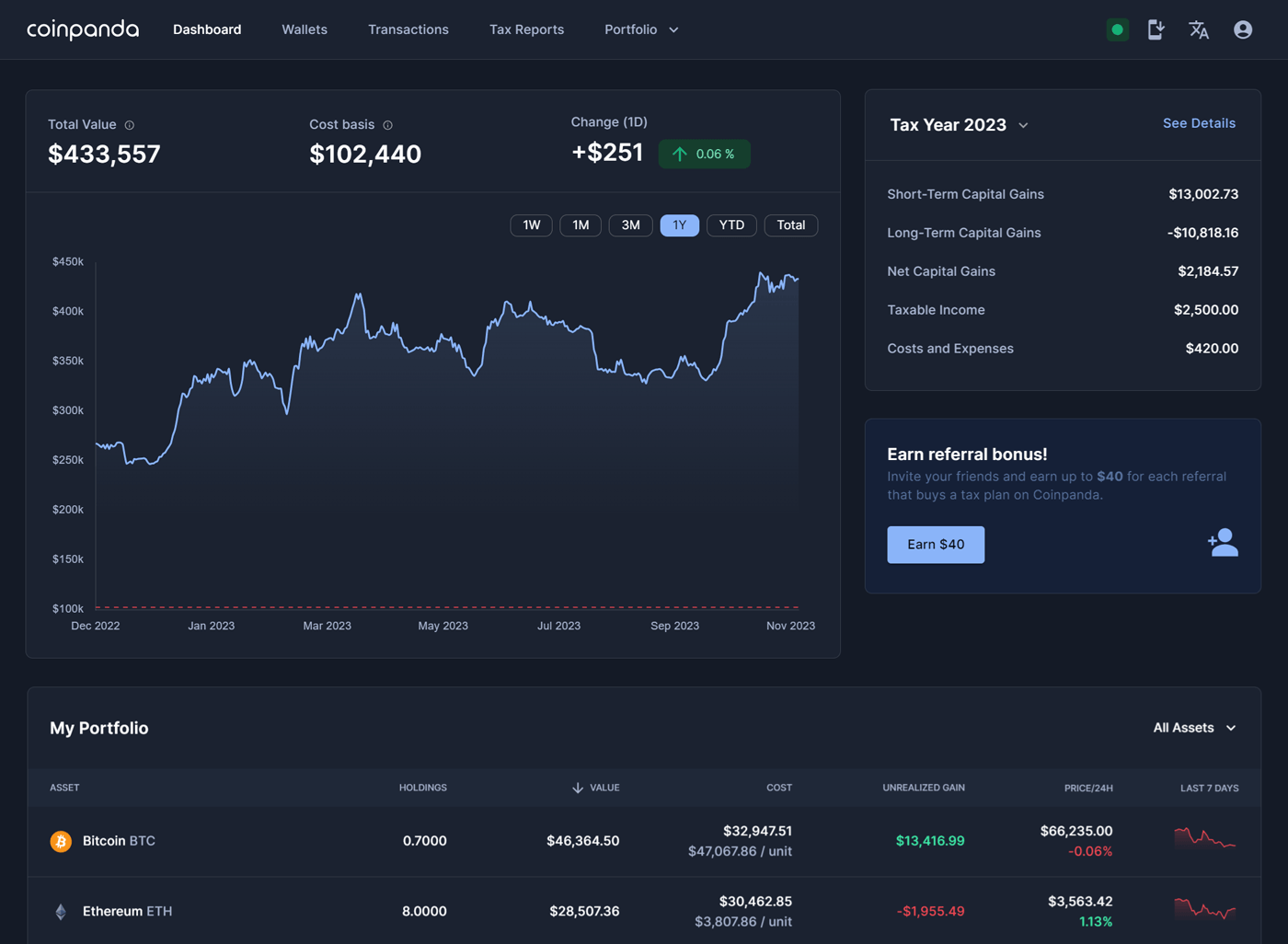Open the Tax Reports menu item
Viewport: 1288px width, 944px height.
526,29
